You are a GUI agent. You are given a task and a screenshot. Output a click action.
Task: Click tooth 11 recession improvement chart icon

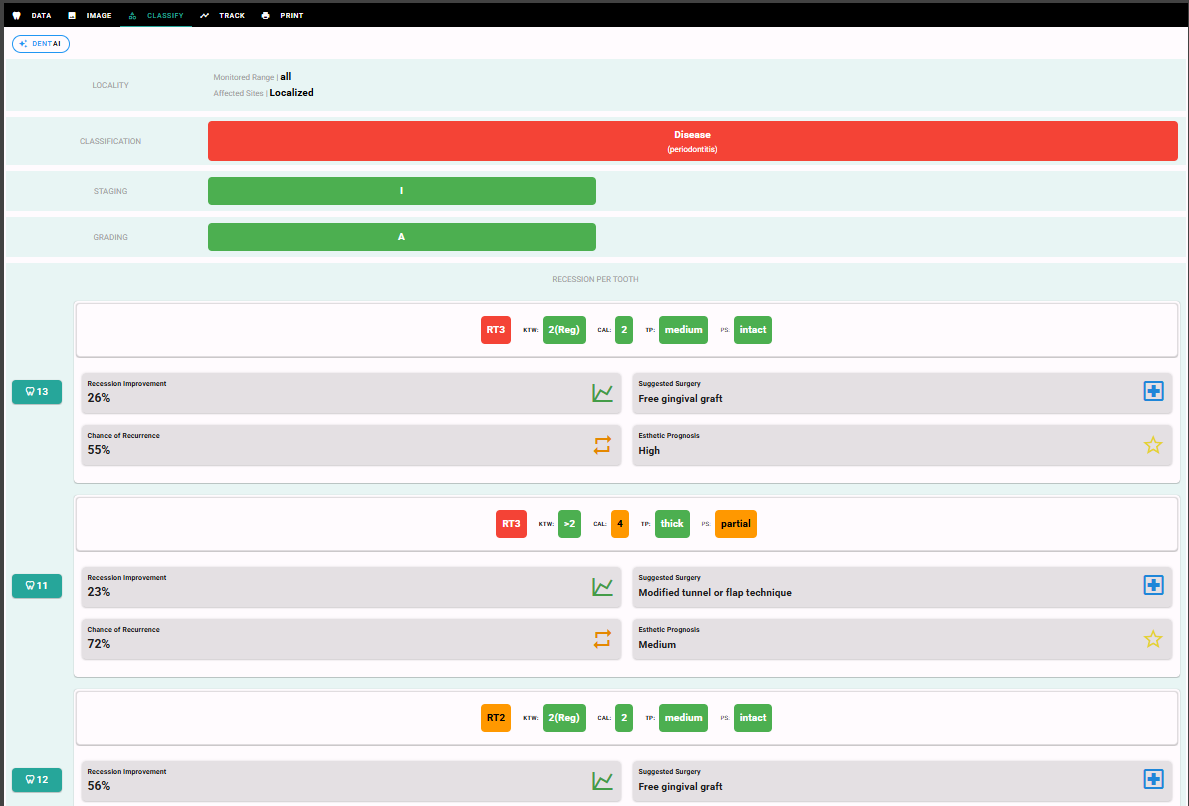tap(602, 587)
